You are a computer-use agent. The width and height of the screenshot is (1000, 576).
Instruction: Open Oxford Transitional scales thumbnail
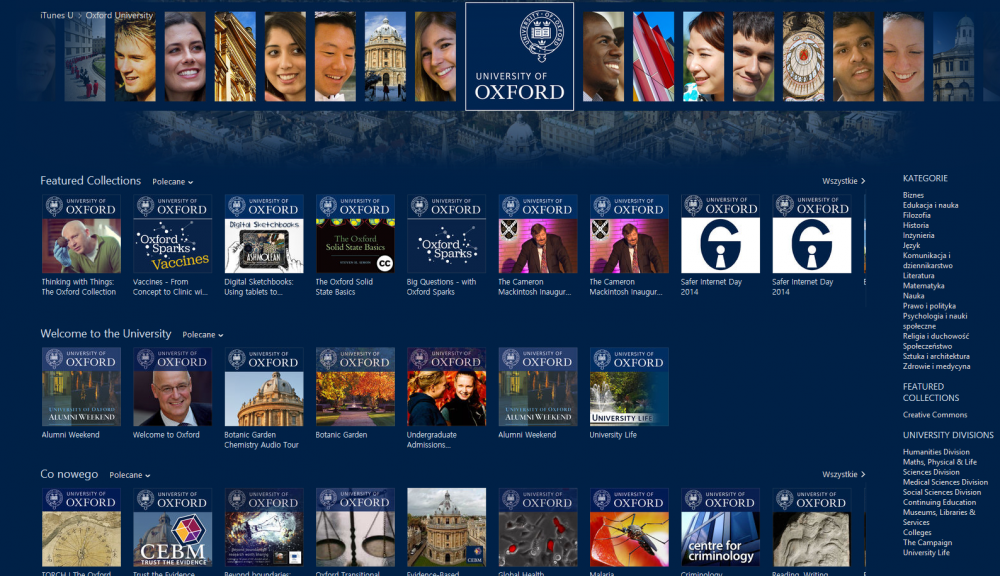[355, 528]
